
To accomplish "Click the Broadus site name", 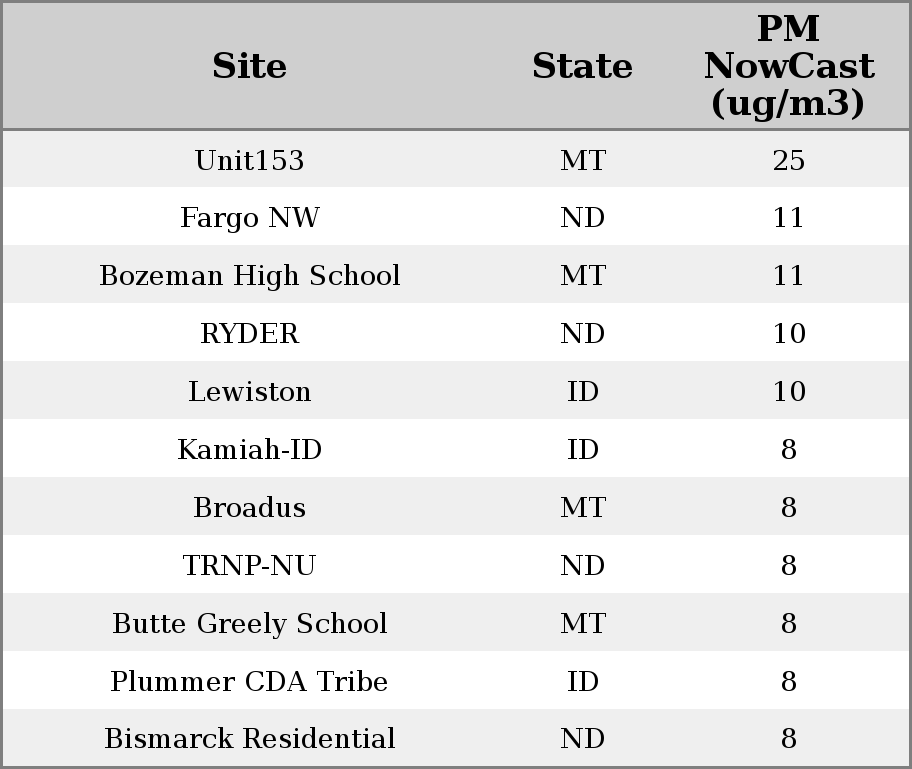I will pos(249,508).
